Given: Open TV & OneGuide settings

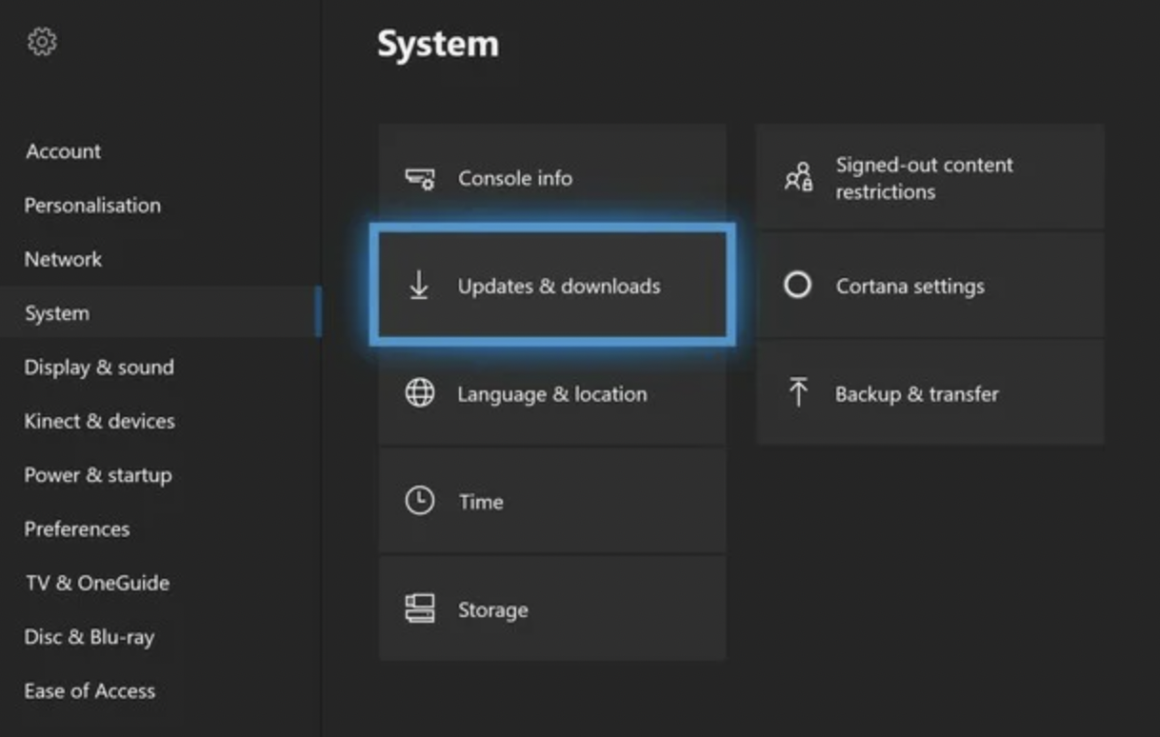Looking at the screenshot, I should click(x=96, y=583).
